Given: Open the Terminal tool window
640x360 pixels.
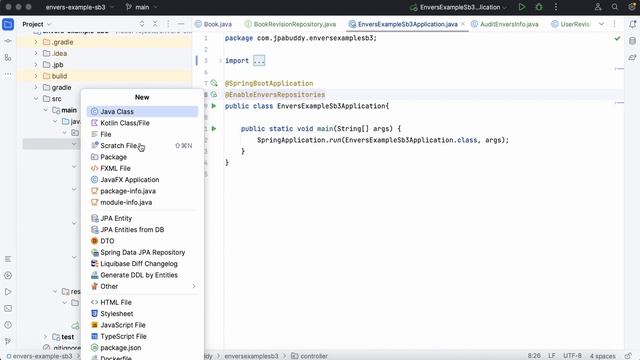Looking at the screenshot, I should [x=8, y=309].
